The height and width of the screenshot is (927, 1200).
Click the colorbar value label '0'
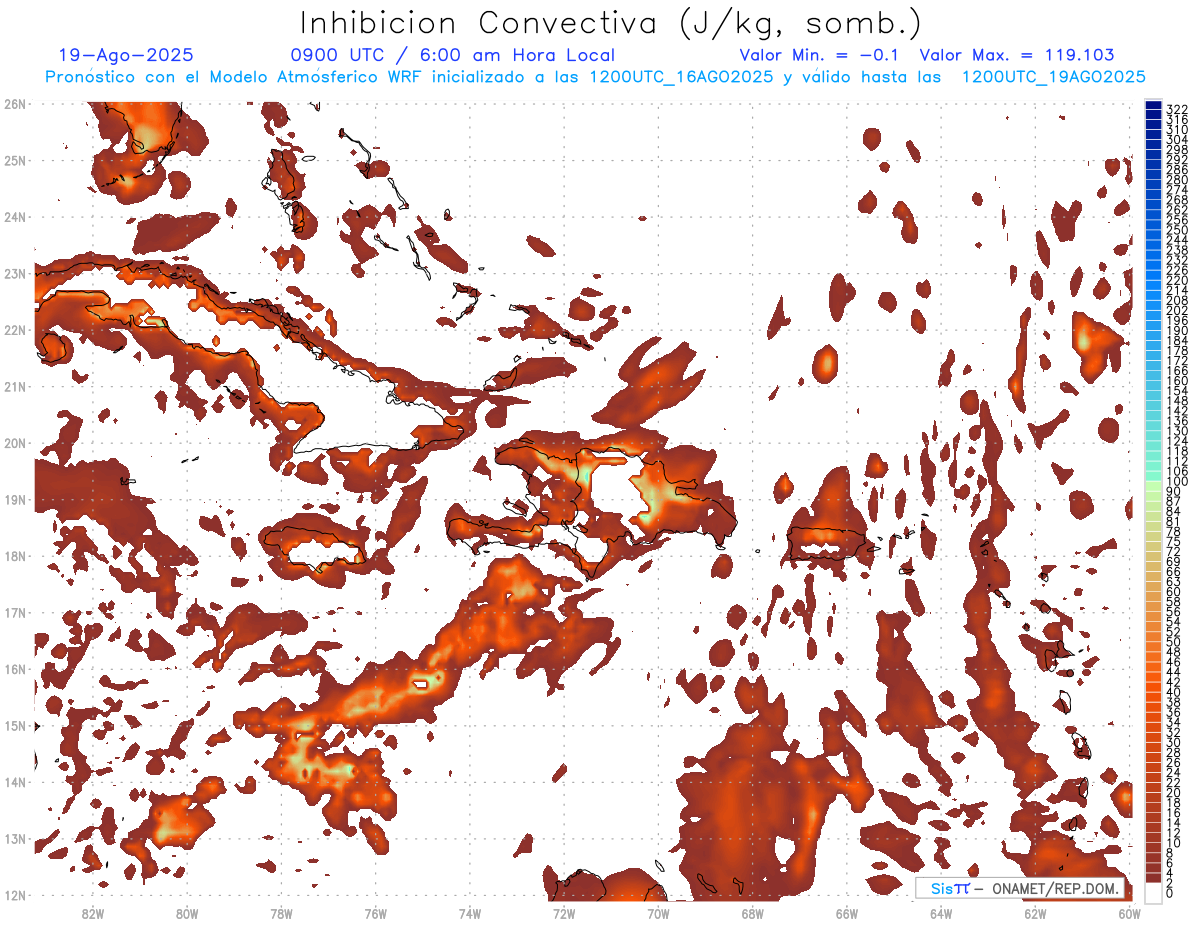(x=1170, y=894)
